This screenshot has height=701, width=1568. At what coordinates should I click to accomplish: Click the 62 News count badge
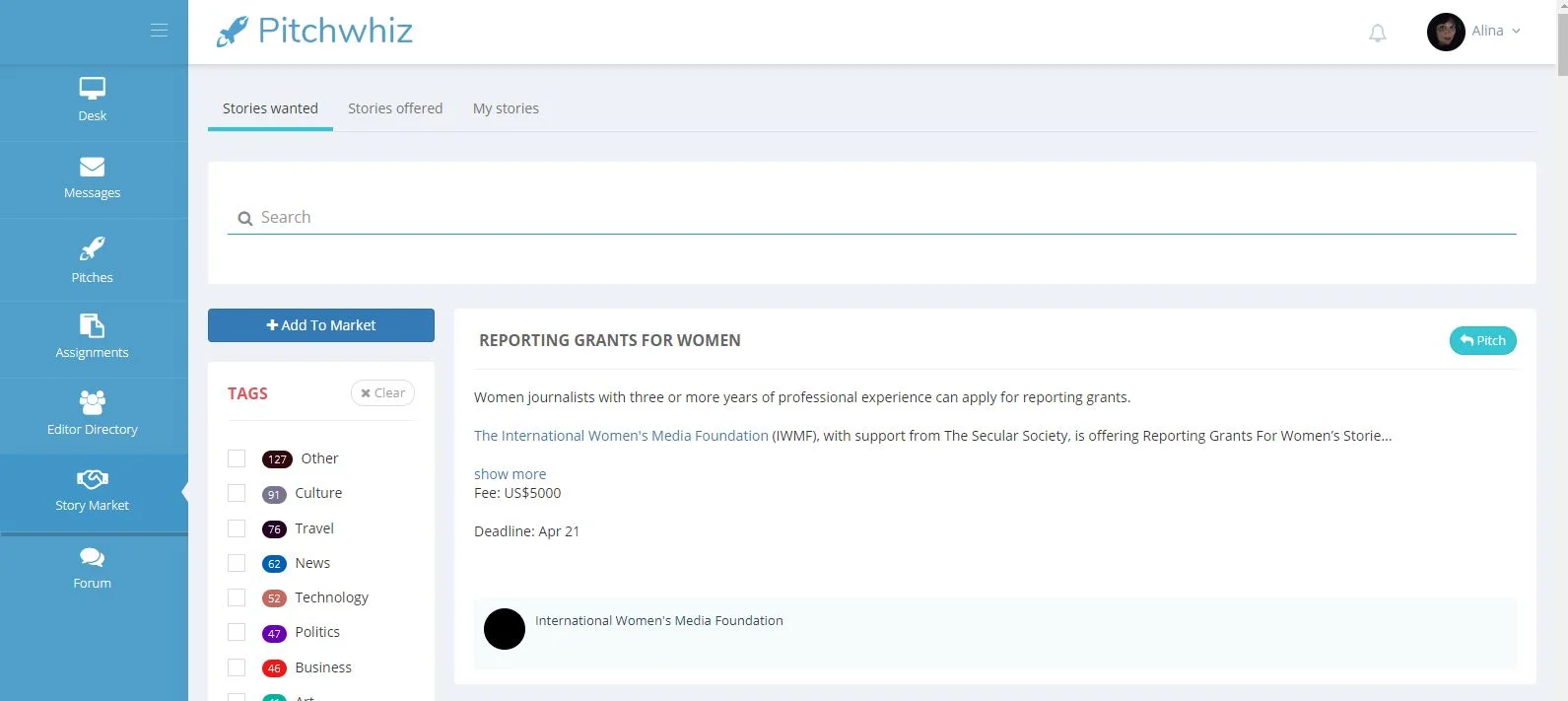click(274, 564)
